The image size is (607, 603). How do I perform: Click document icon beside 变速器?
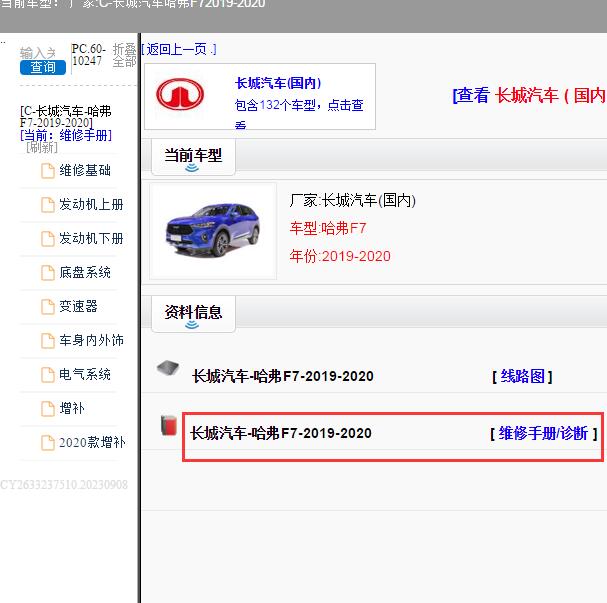(x=48, y=307)
